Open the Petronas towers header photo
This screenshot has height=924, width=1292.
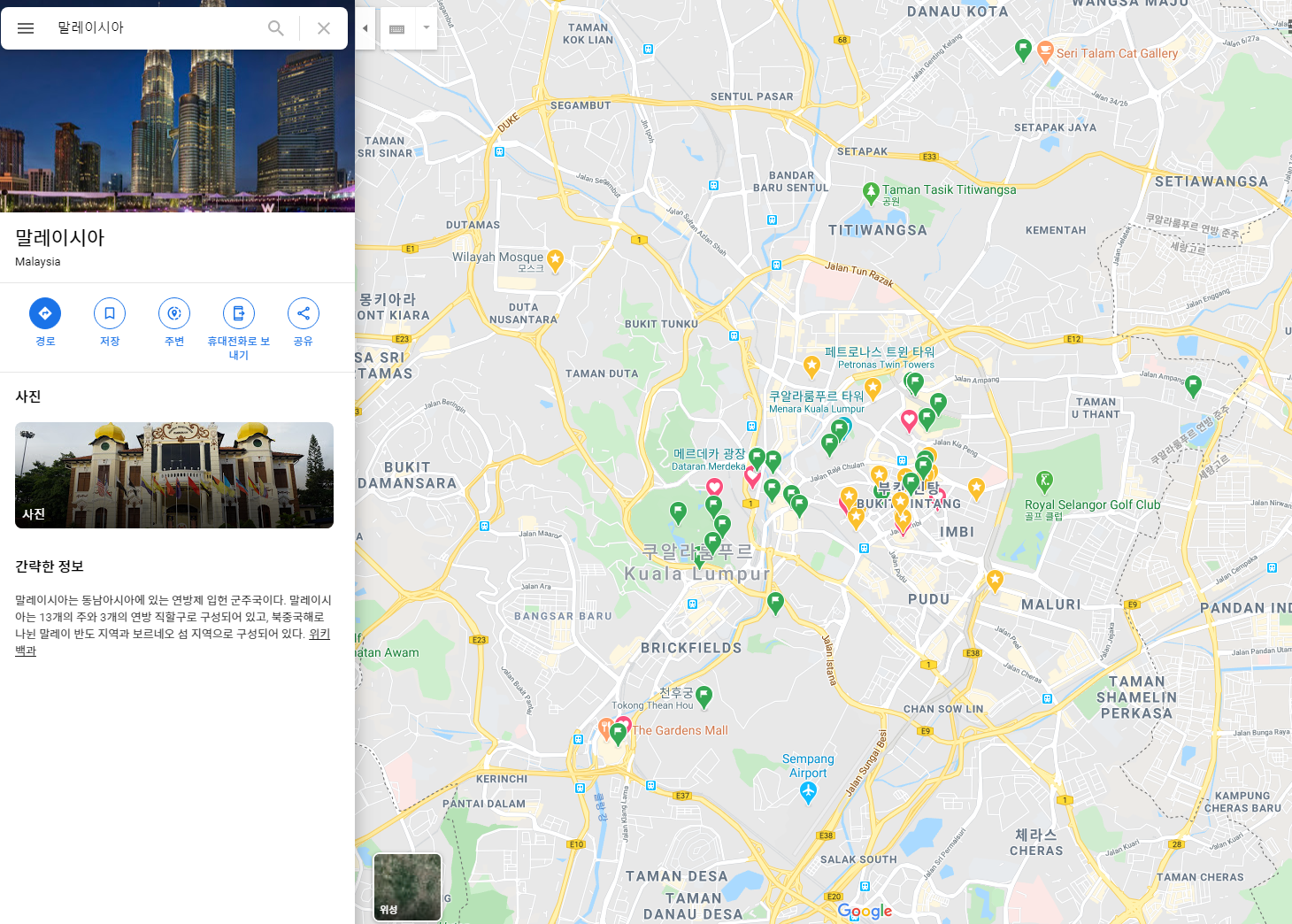[177, 131]
